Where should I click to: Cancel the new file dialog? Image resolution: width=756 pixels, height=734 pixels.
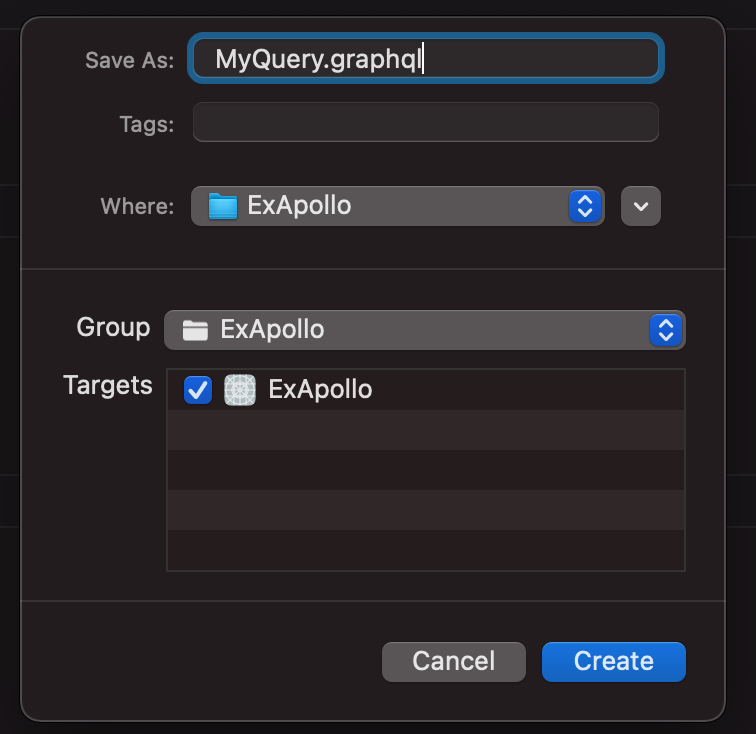(x=454, y=662)
